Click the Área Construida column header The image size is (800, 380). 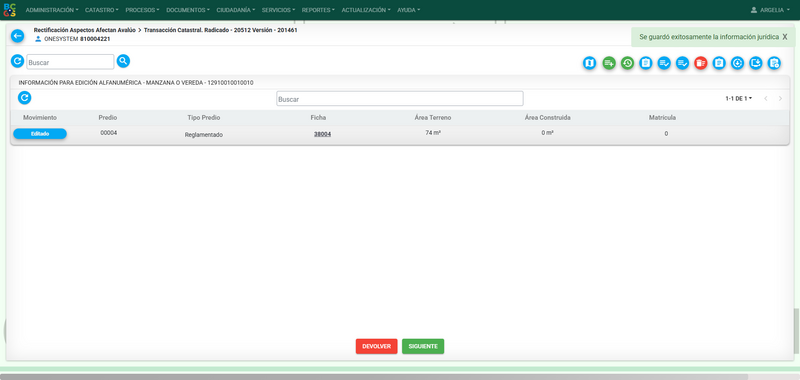(x=547, y=118)
